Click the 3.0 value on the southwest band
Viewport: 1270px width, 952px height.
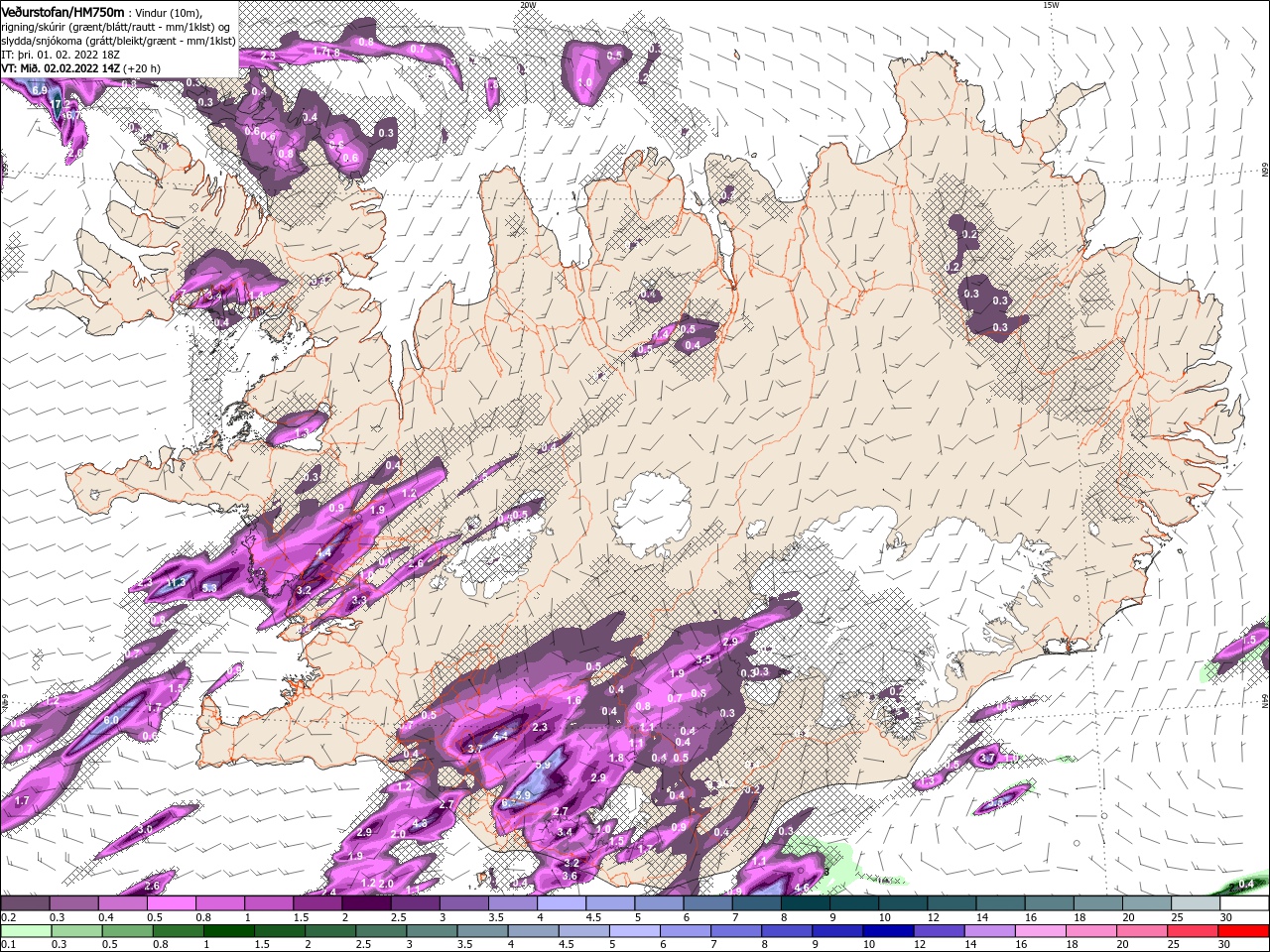145,829
